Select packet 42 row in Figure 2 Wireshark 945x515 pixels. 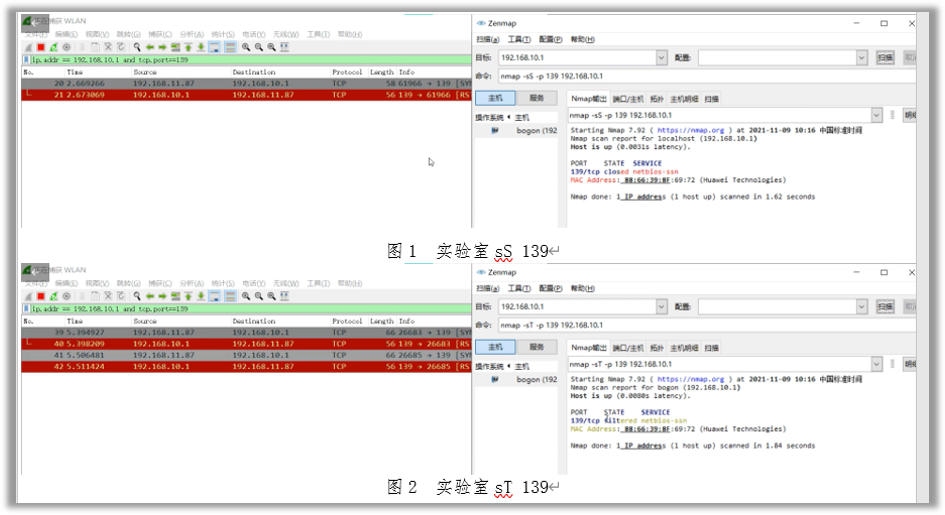[x=246, y=367]
